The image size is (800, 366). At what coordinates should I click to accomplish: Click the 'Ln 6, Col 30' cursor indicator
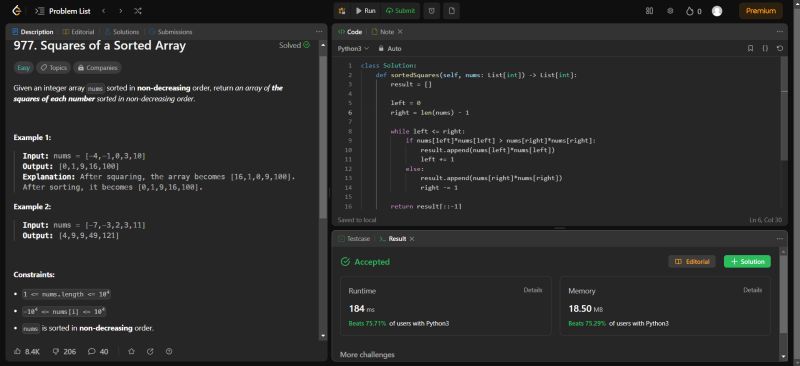tap(765, 220)
